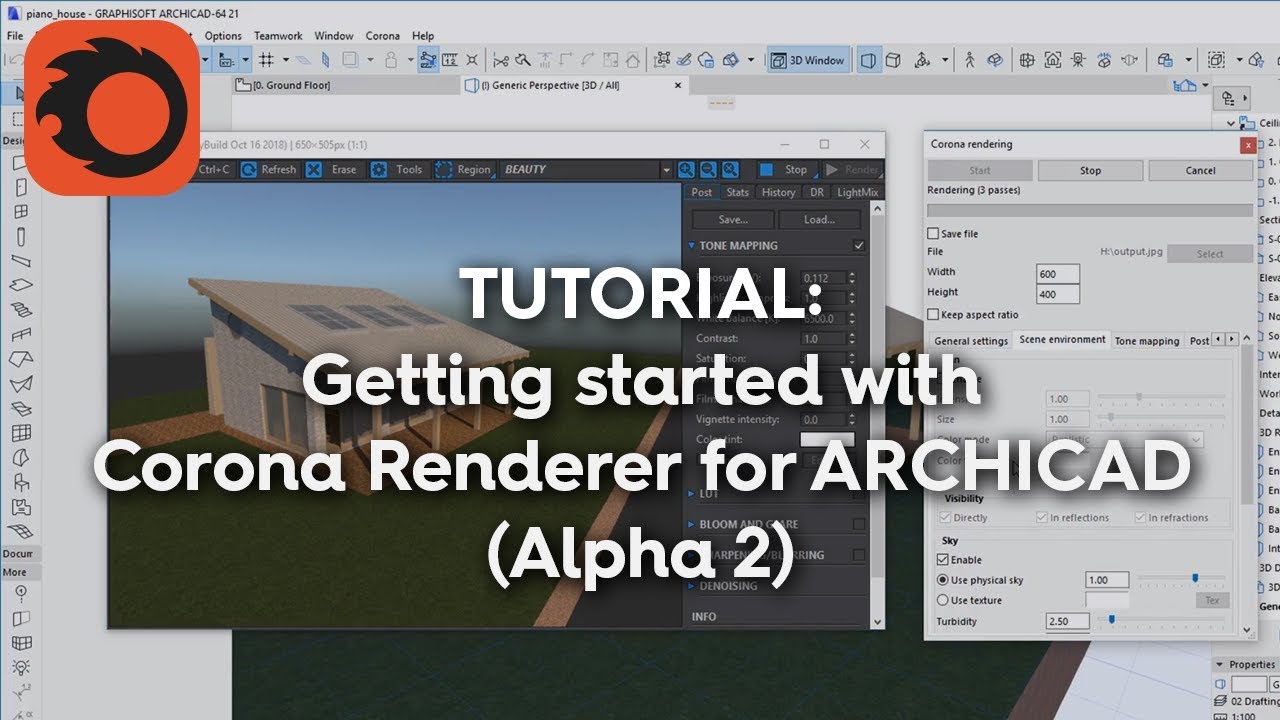
Task: Click the sky intensity slider handle
Action: click(x=1195, y=578)
